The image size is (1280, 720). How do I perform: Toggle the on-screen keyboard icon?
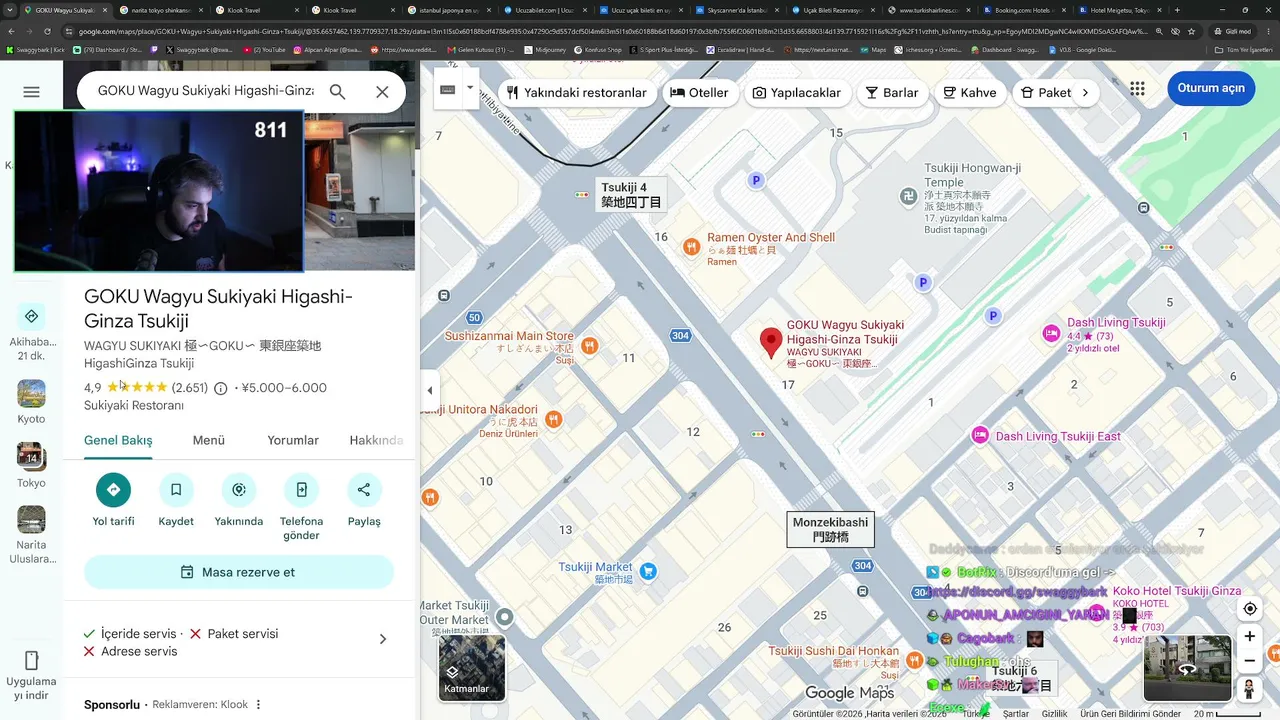pos(447,89)
